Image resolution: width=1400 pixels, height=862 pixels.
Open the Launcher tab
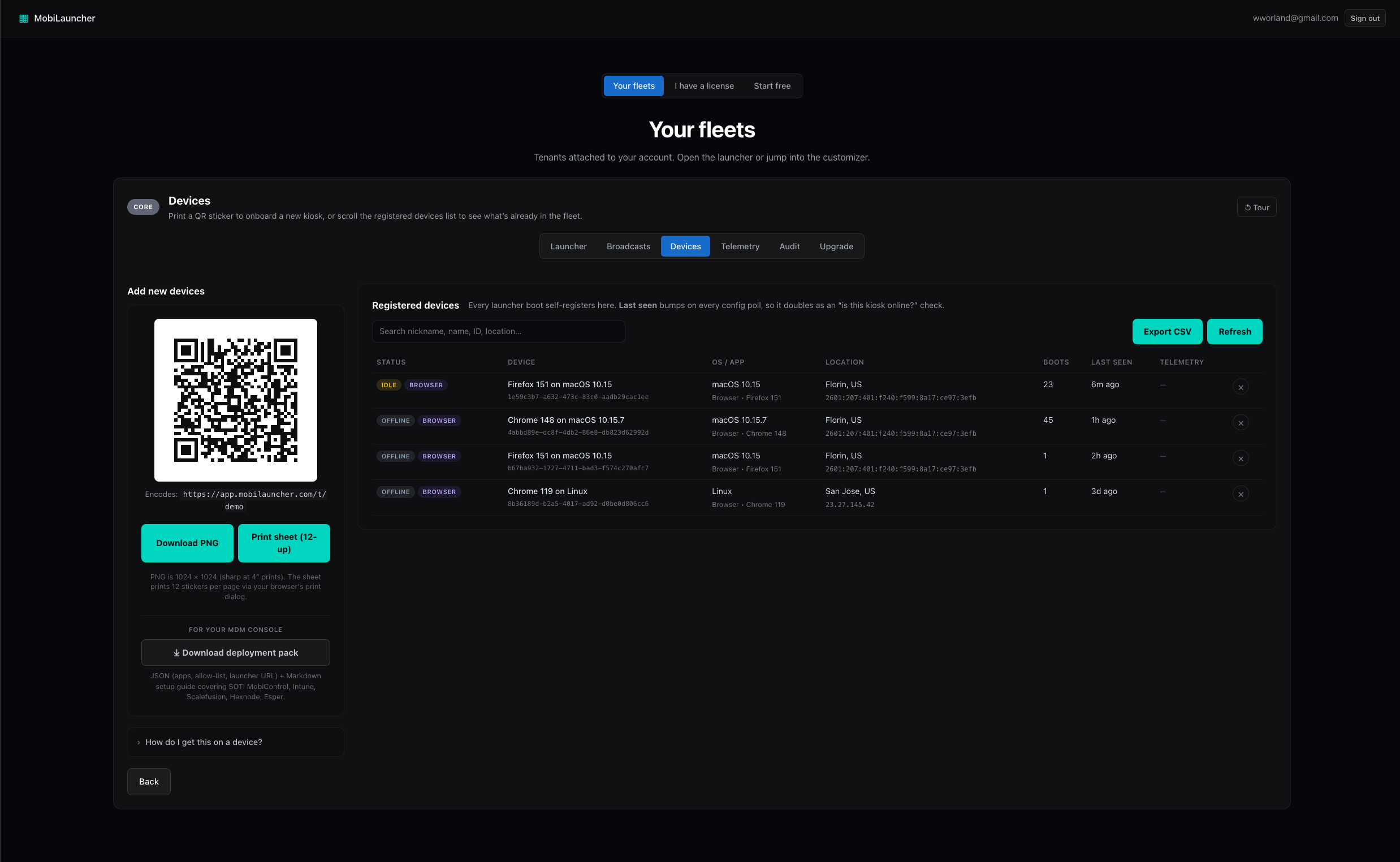[x=568, y=246]
